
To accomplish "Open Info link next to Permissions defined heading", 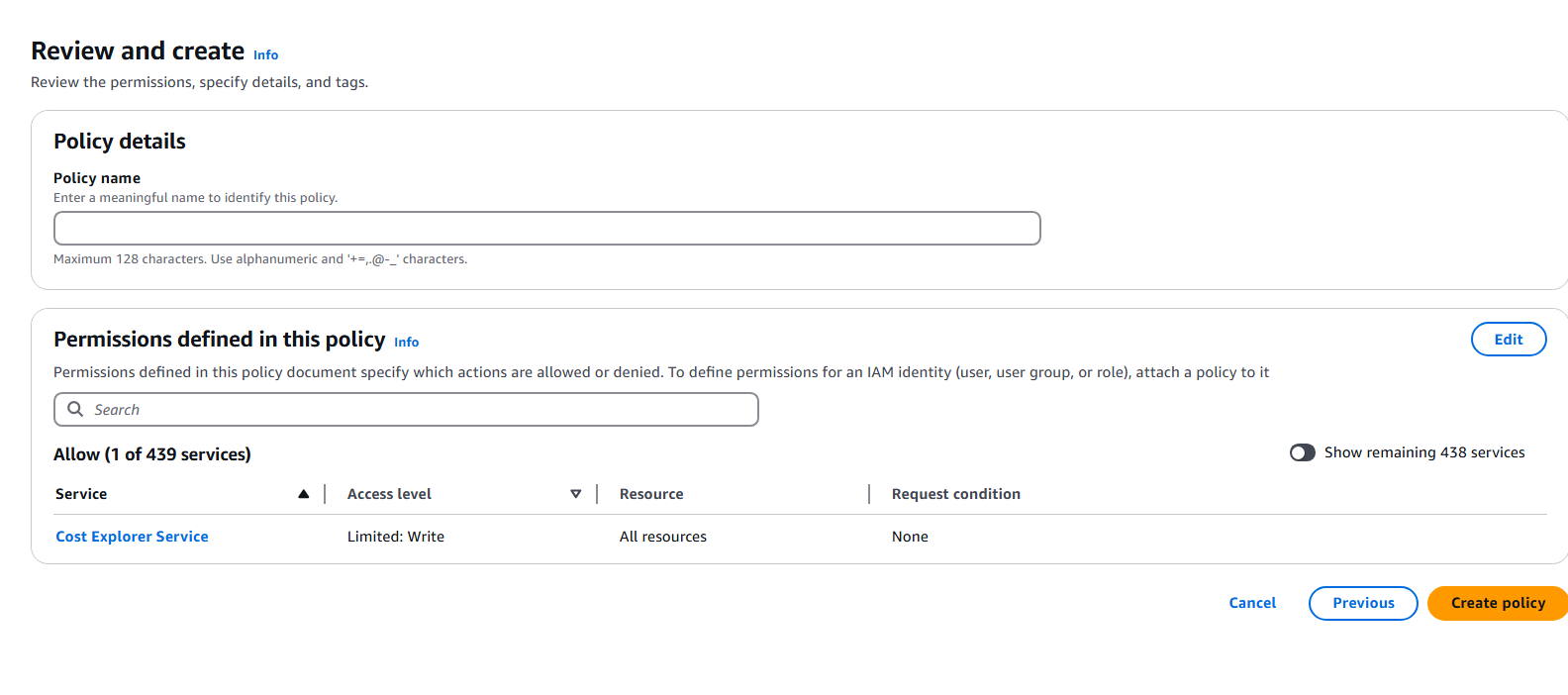I will coord(406,343).
